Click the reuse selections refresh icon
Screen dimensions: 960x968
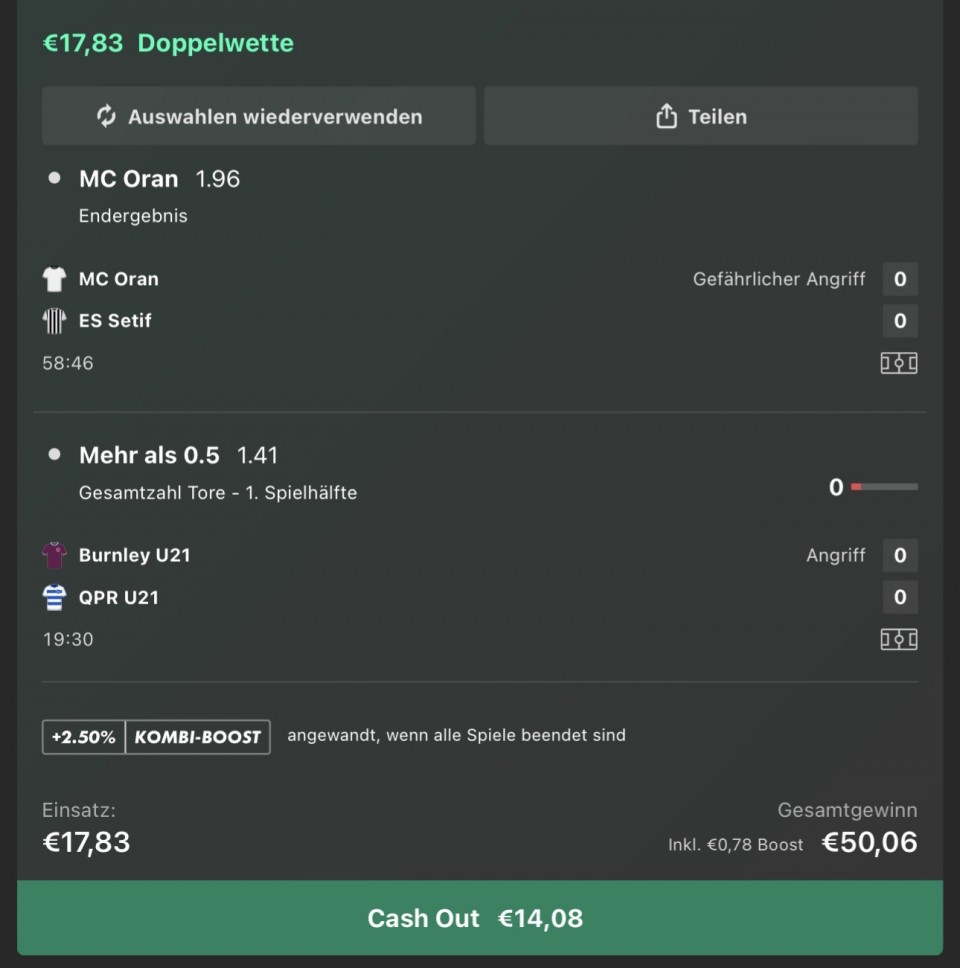(x=106, y=116)
